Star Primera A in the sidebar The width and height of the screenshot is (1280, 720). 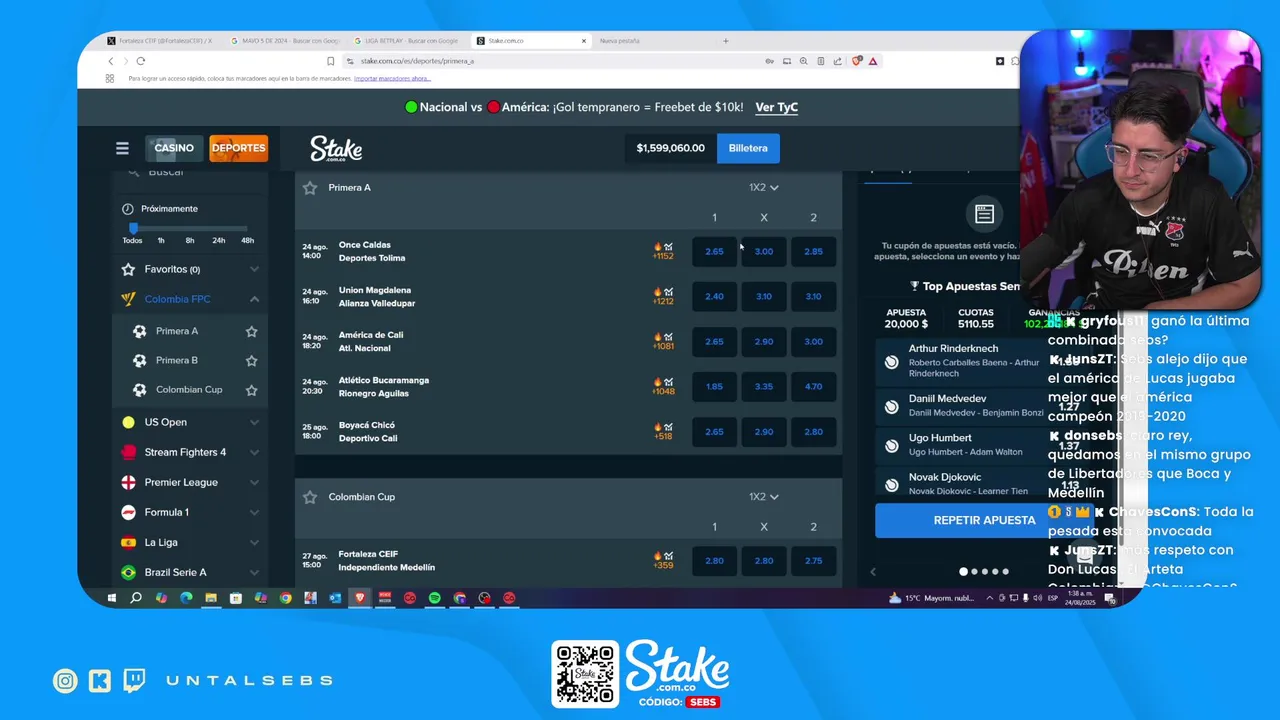251,331
